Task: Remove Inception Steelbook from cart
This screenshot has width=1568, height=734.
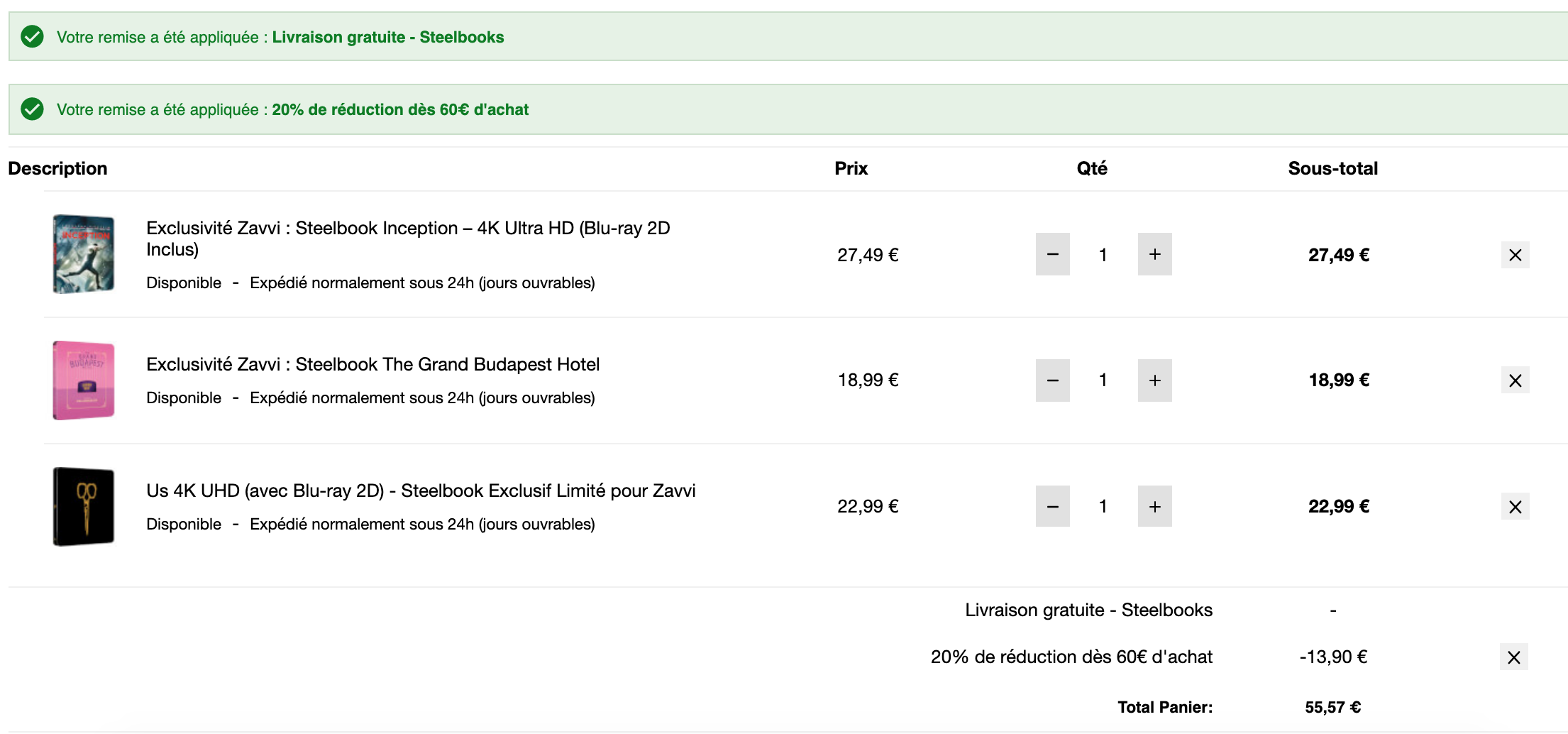Action: coord(1515,255)
